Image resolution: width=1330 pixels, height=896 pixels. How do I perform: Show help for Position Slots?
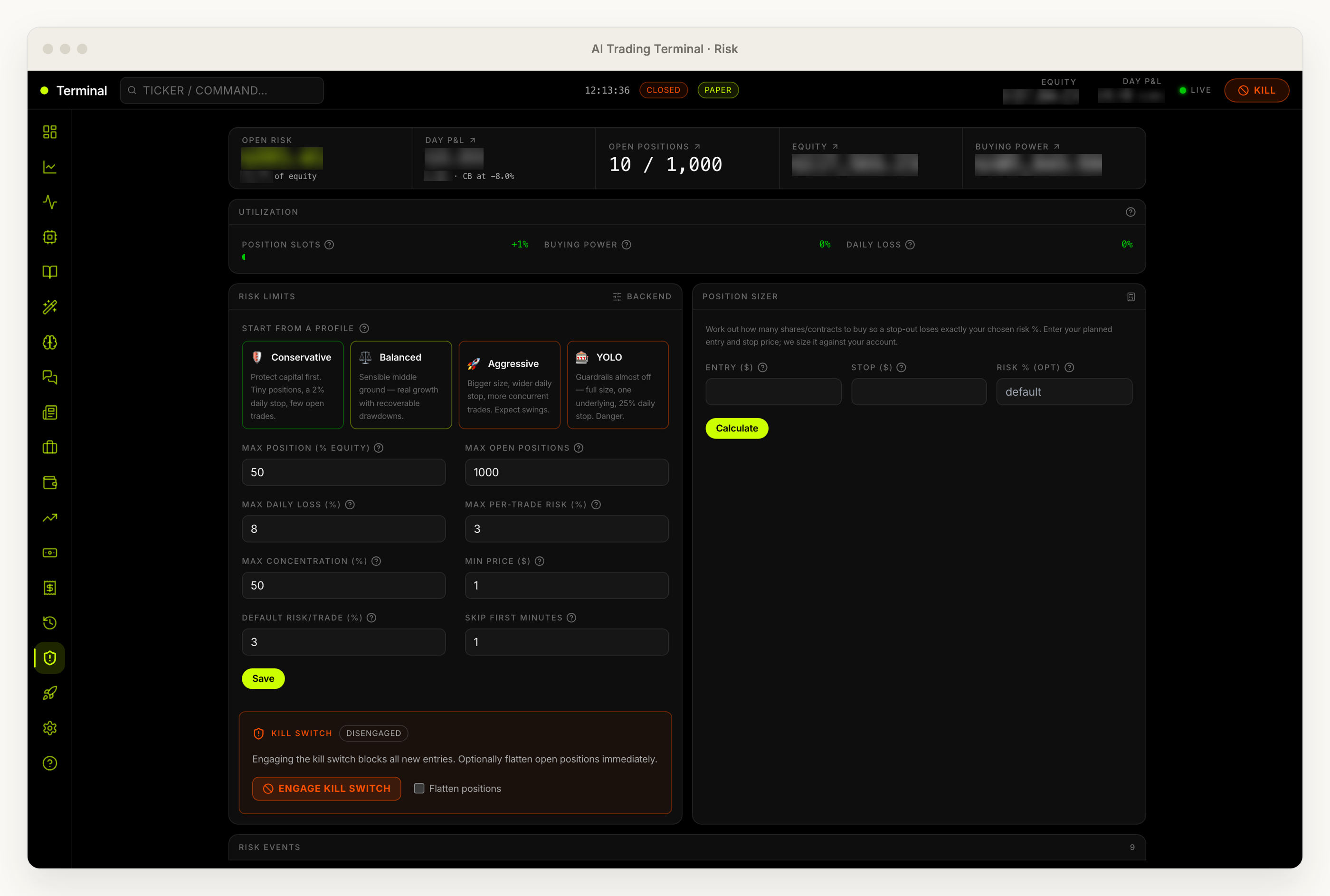(x=329, y=245)
